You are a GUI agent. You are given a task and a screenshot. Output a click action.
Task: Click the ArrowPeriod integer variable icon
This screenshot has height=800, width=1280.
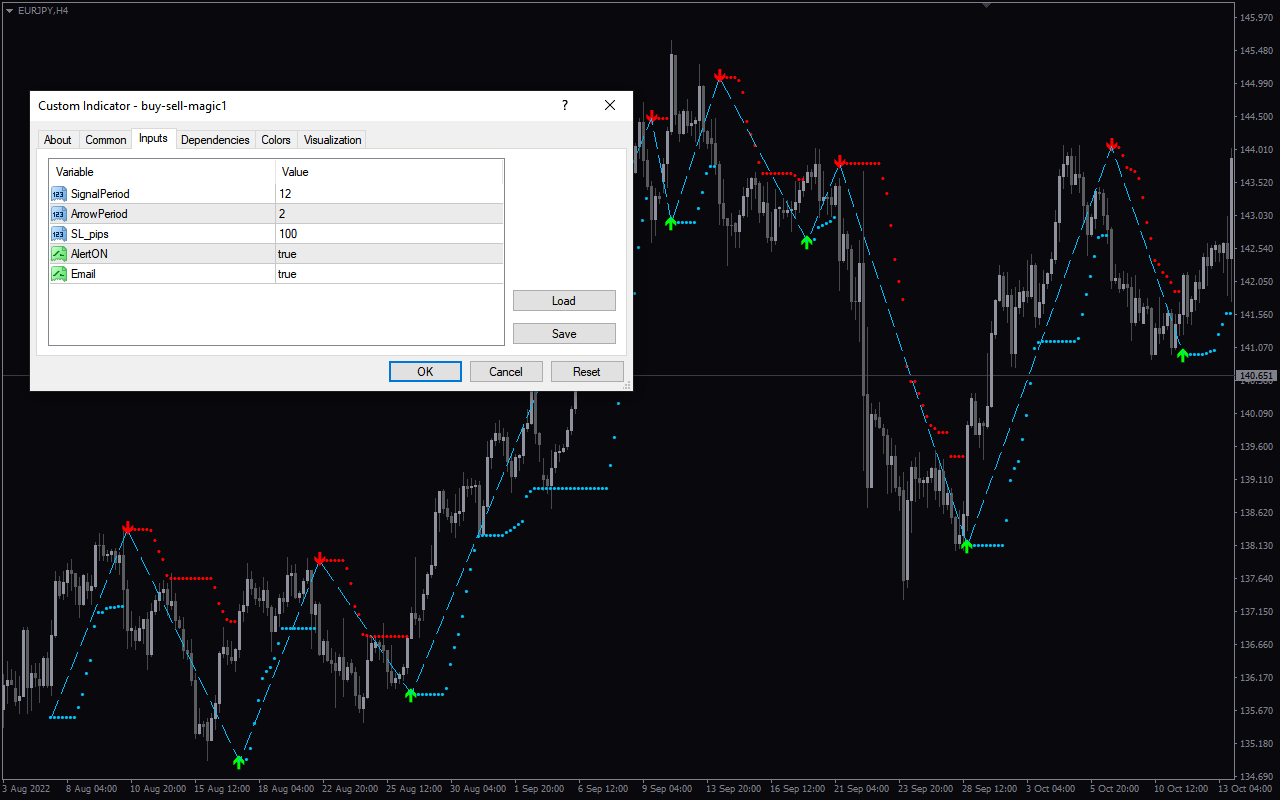59,214
